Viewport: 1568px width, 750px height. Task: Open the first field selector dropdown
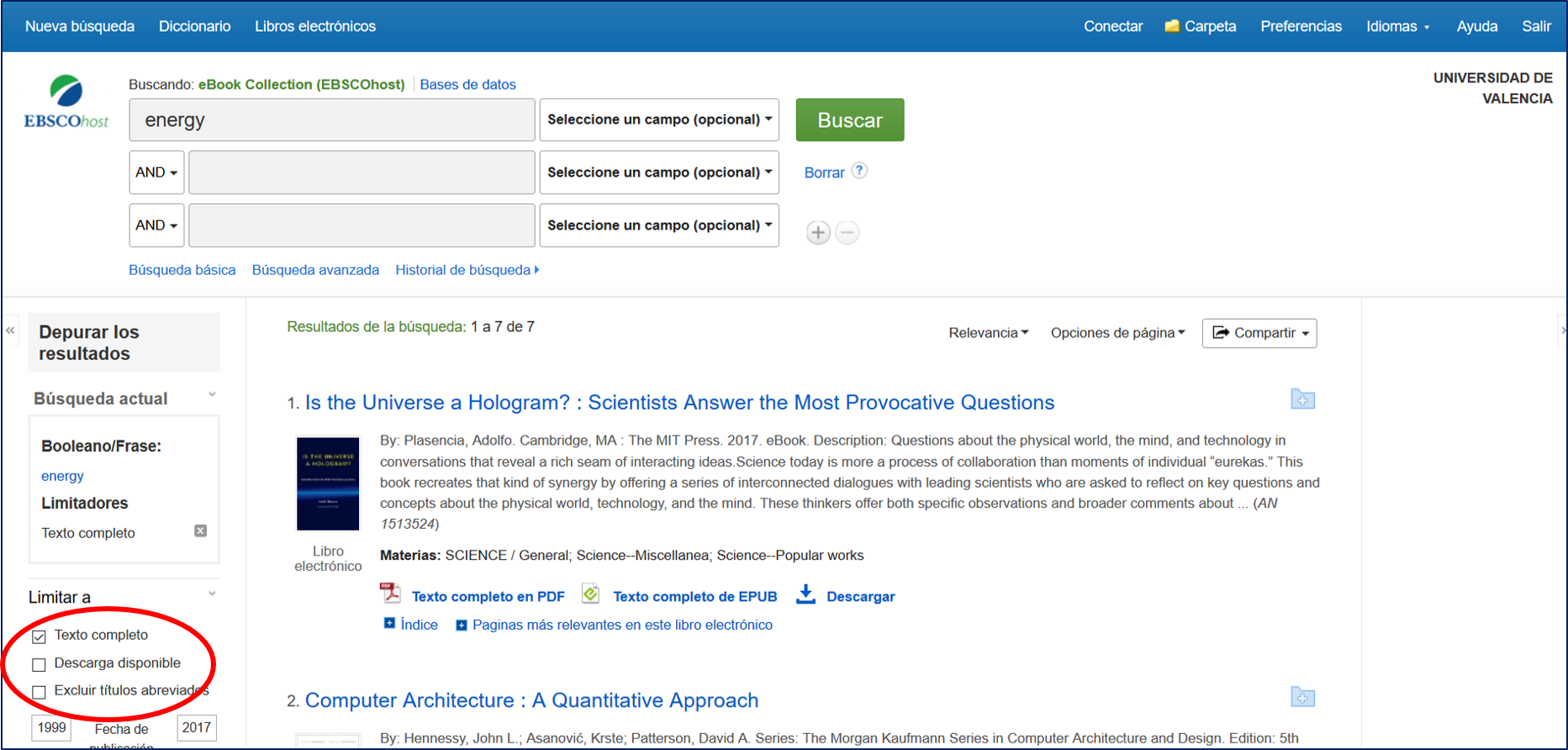tap(659, 119)
